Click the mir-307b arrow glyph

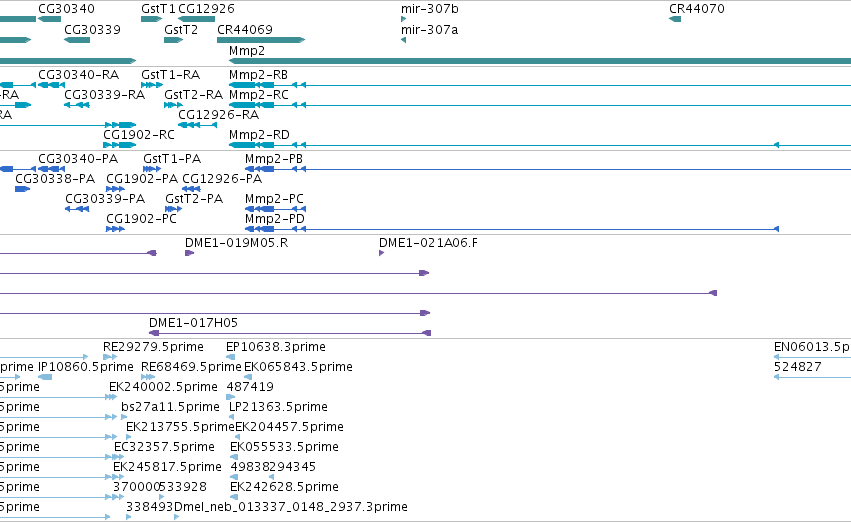click(404, 19)
